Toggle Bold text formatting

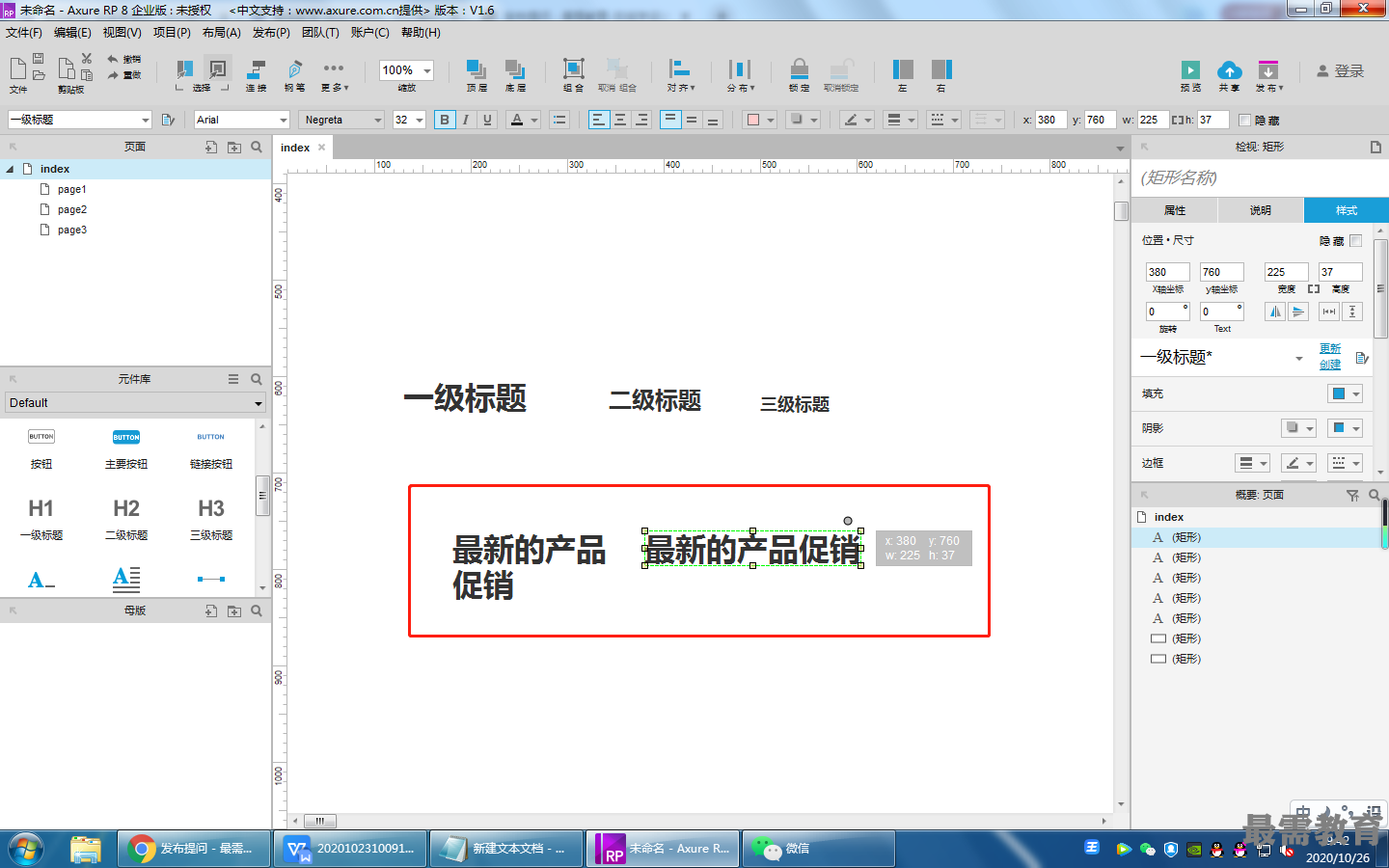coord(445,120)
